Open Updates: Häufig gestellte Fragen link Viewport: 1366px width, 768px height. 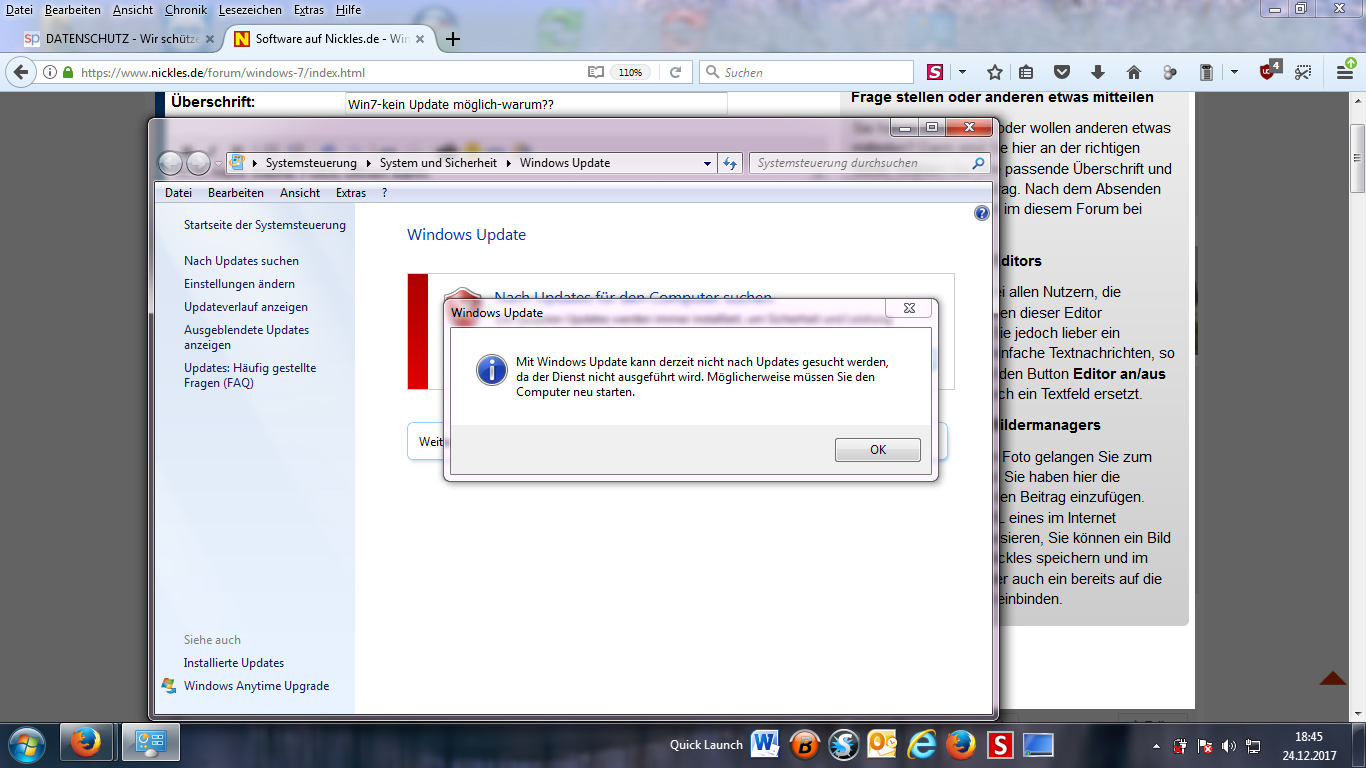click(250, 375)
